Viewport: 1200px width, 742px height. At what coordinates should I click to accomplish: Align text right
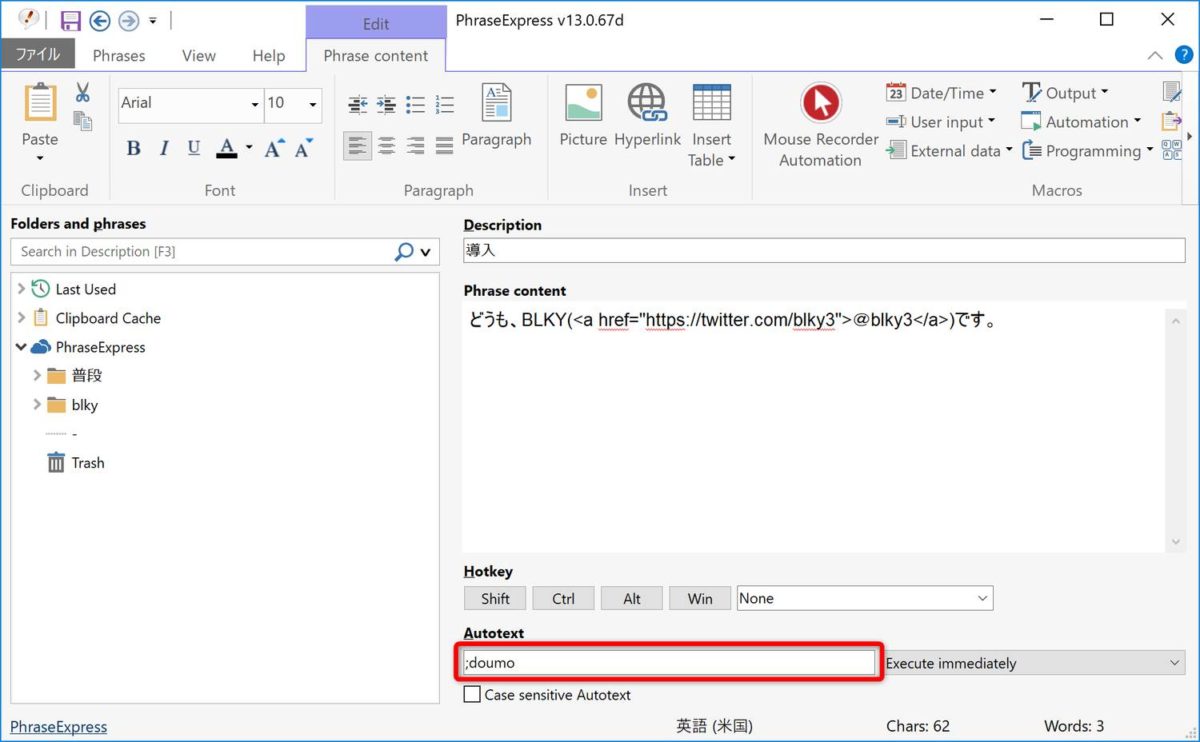[x=415, y=147]
